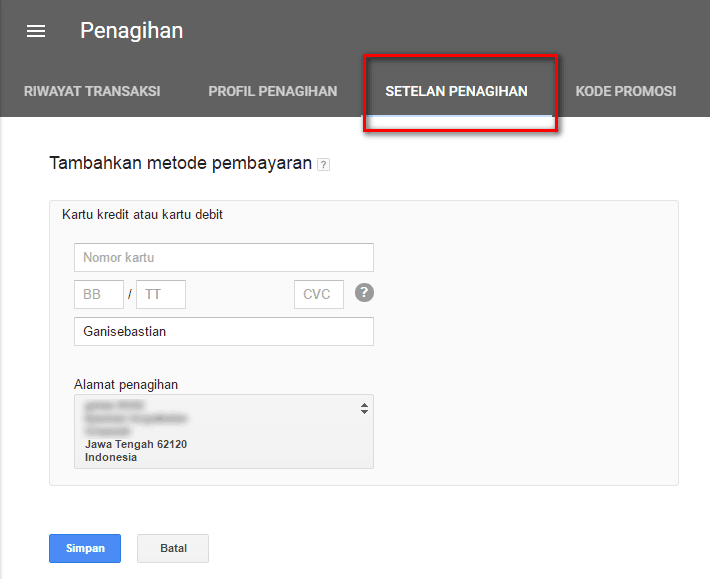Switch to Profil Penagihan tab
710x579 pixels.
[273, 91]
